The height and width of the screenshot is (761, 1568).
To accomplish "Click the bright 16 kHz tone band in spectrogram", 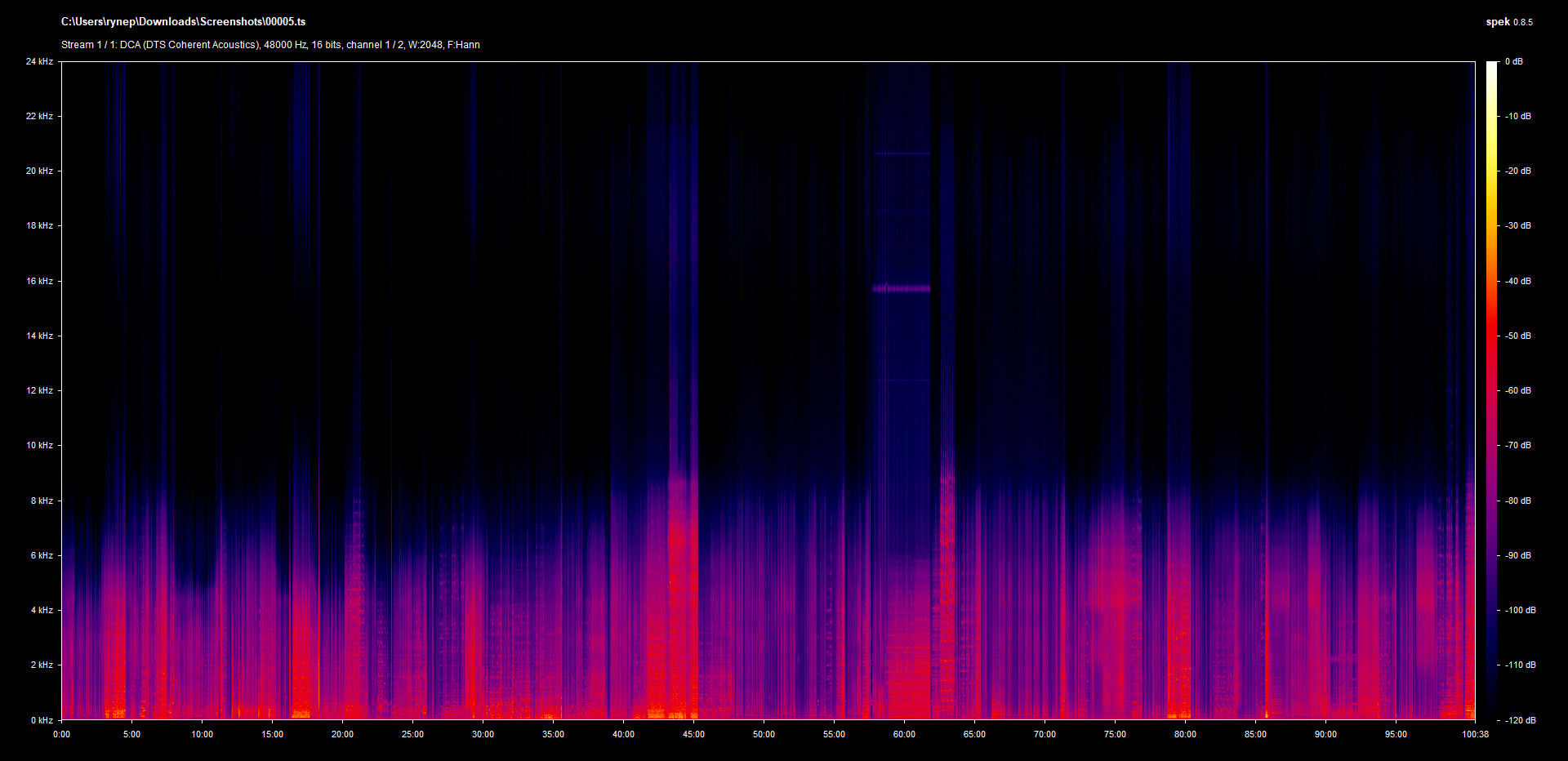I will (901, 288).
